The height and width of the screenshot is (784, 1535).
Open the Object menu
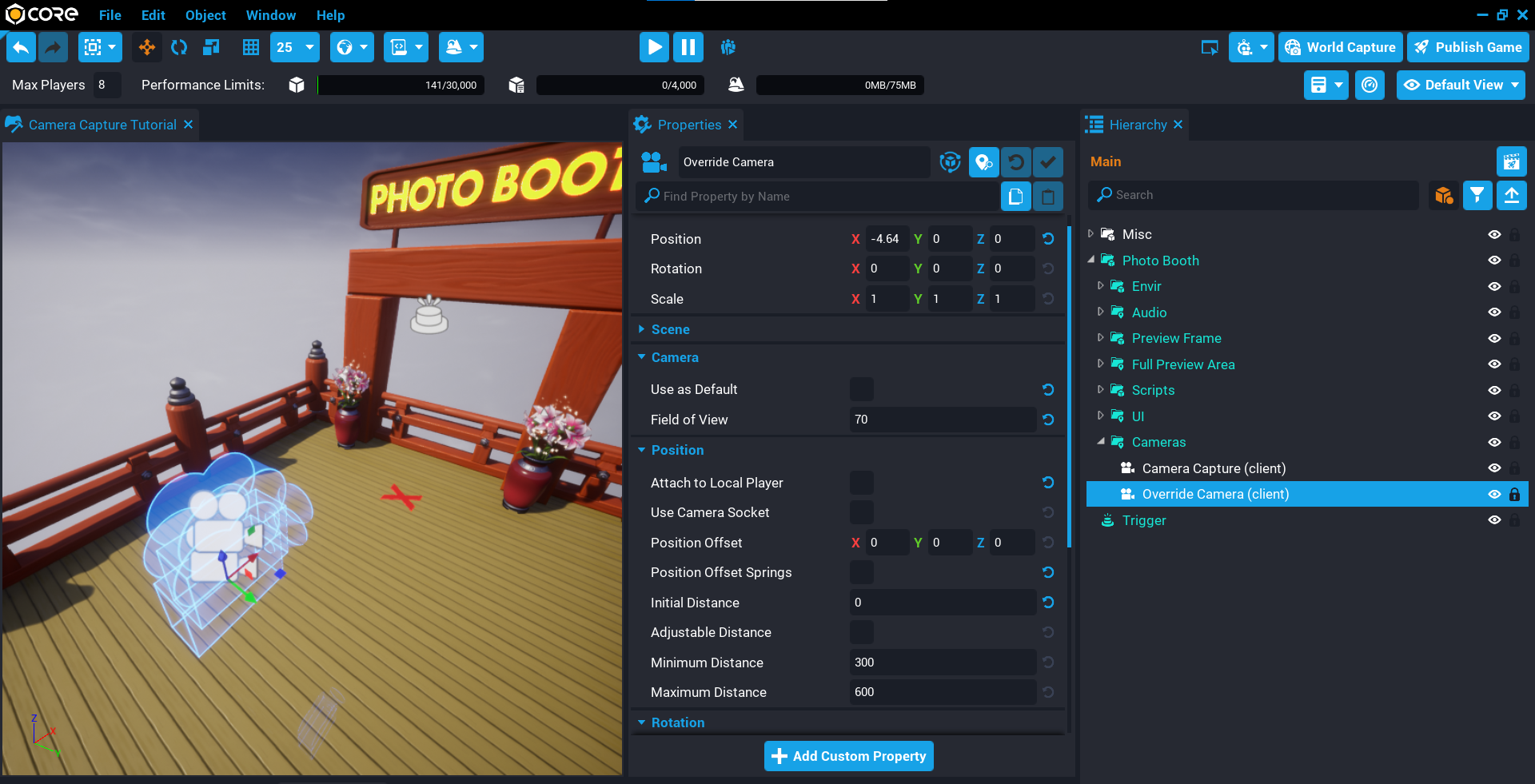point(205,15)
